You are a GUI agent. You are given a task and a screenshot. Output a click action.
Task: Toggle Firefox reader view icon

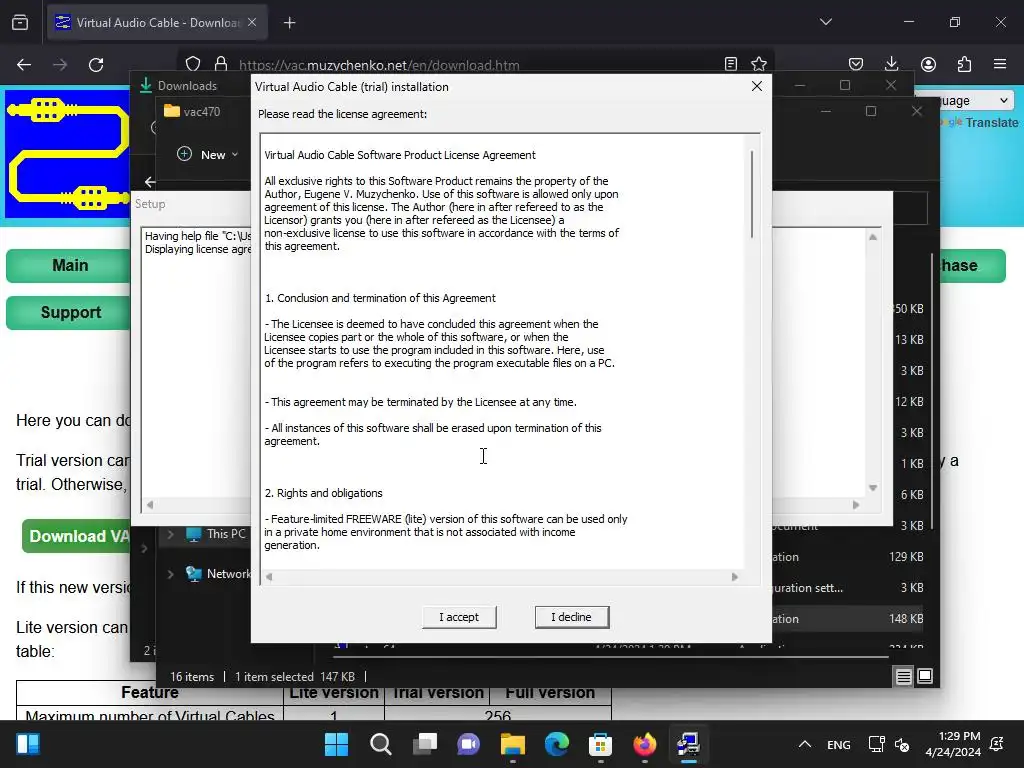point(731,64)
